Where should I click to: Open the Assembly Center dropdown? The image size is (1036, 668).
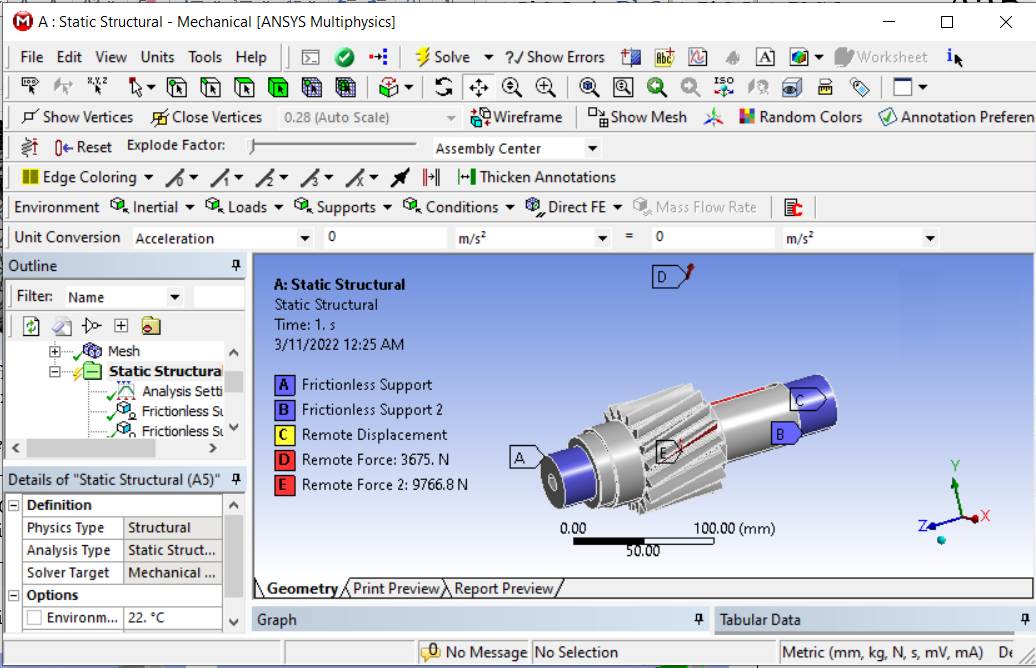(x=593, y=148)
